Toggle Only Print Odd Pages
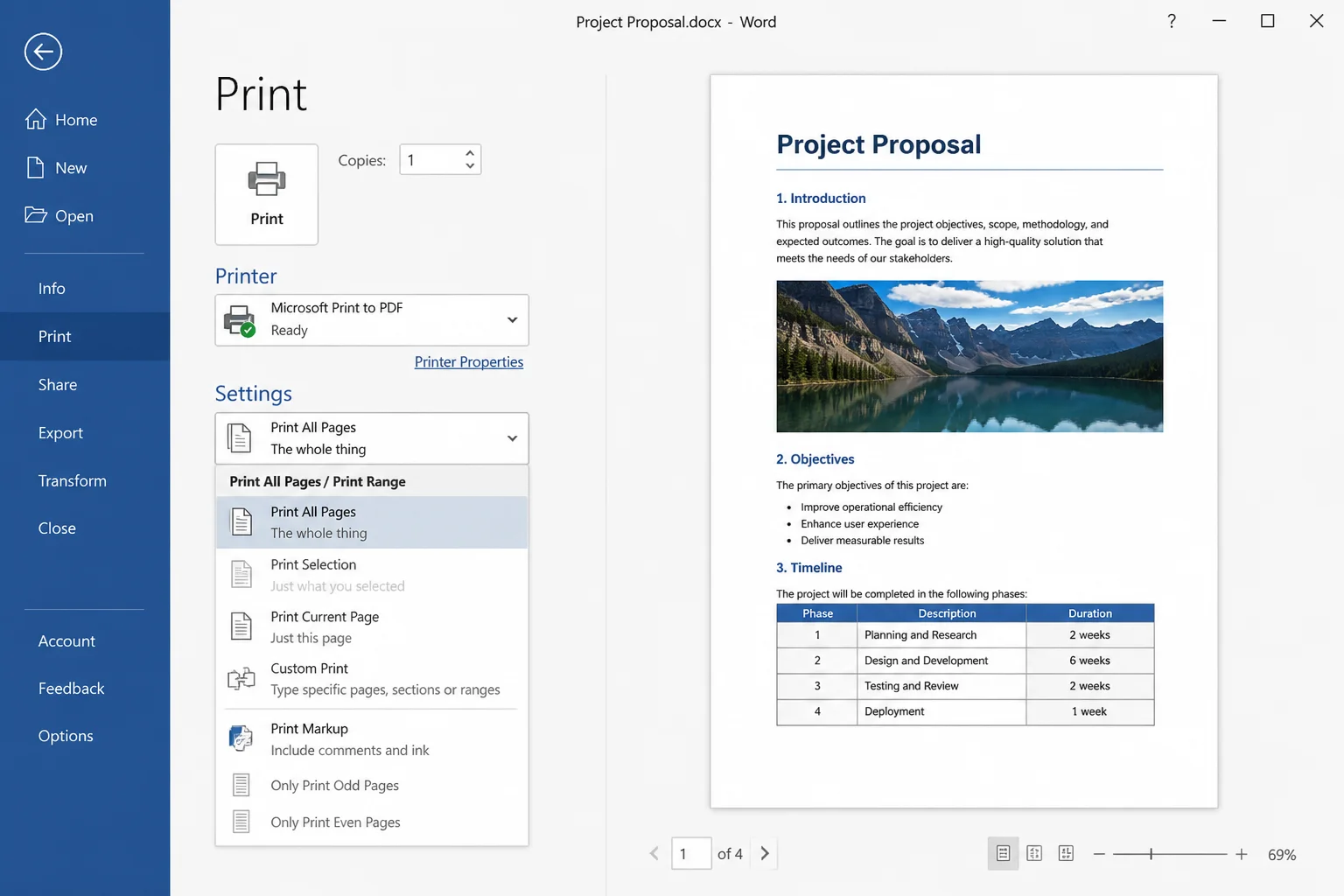This screenshot has height=896, width=1344. point(372,785)
